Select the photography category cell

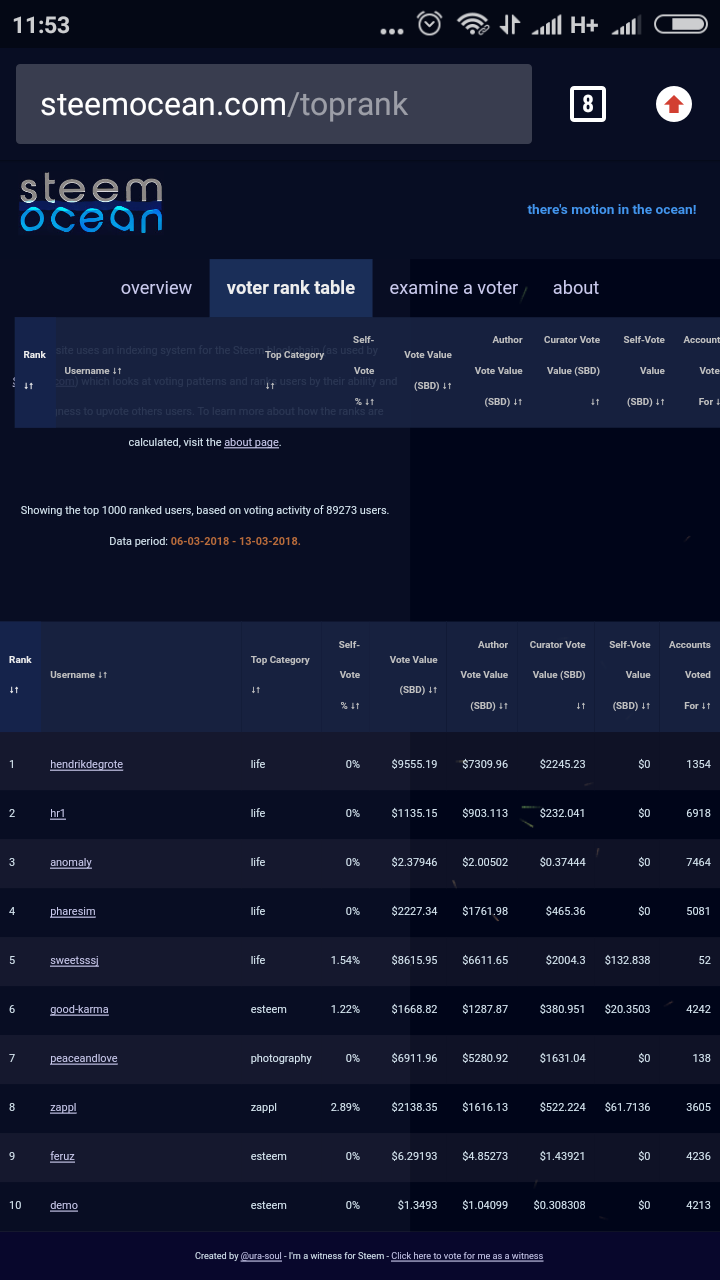[x=281, y=1058]
